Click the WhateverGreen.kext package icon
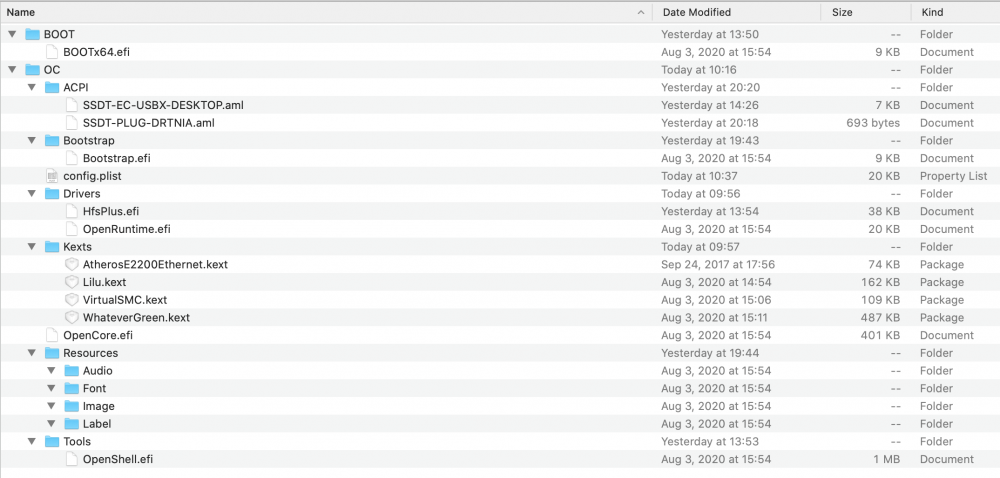The image size is (1000, 478). (71, 317)
